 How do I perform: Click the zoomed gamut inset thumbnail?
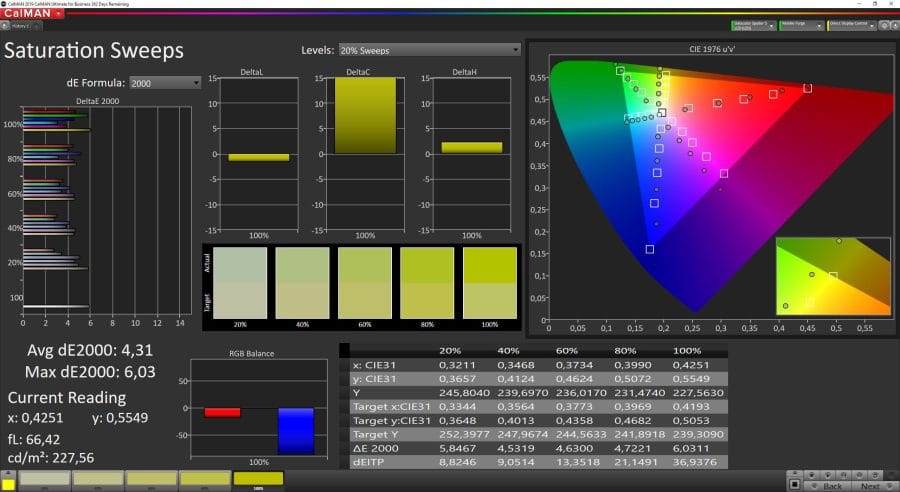coord(832,275)
